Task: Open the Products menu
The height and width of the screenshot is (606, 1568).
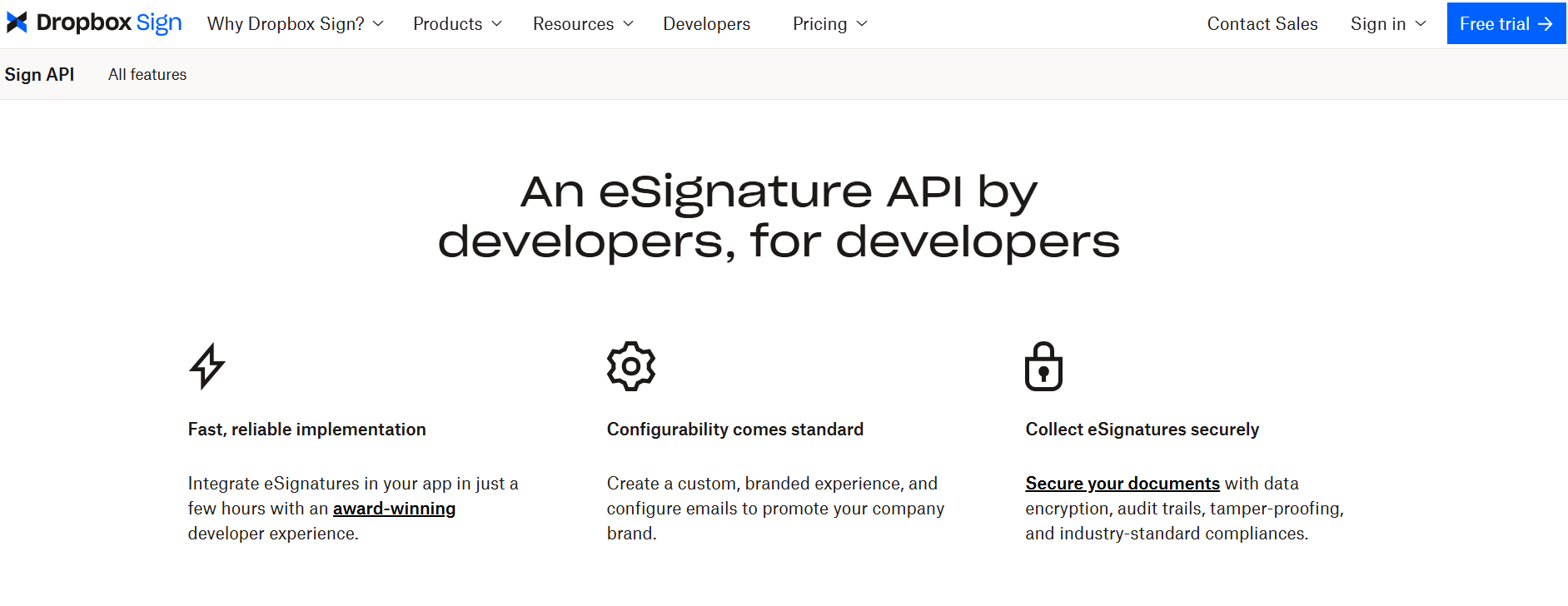Action: [457, 24]
